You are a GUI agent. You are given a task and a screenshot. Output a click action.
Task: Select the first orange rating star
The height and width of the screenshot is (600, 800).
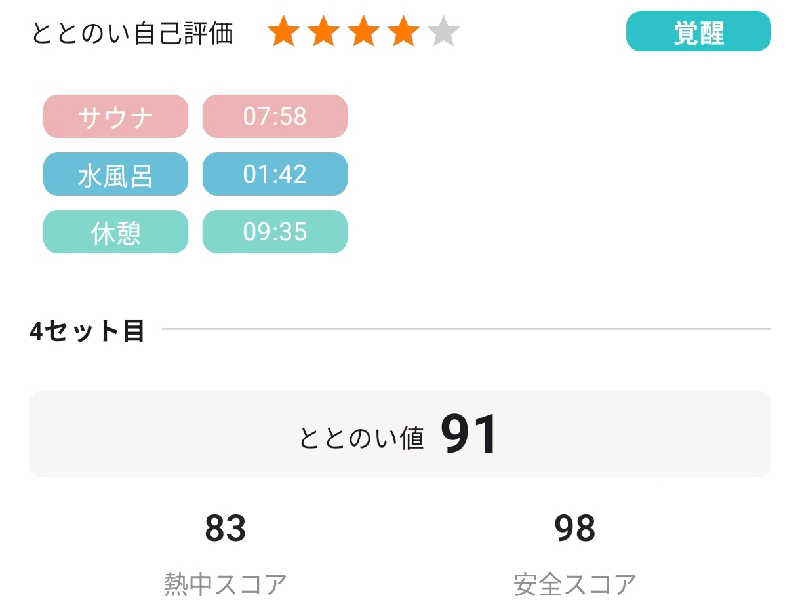(x=284, y=32)
